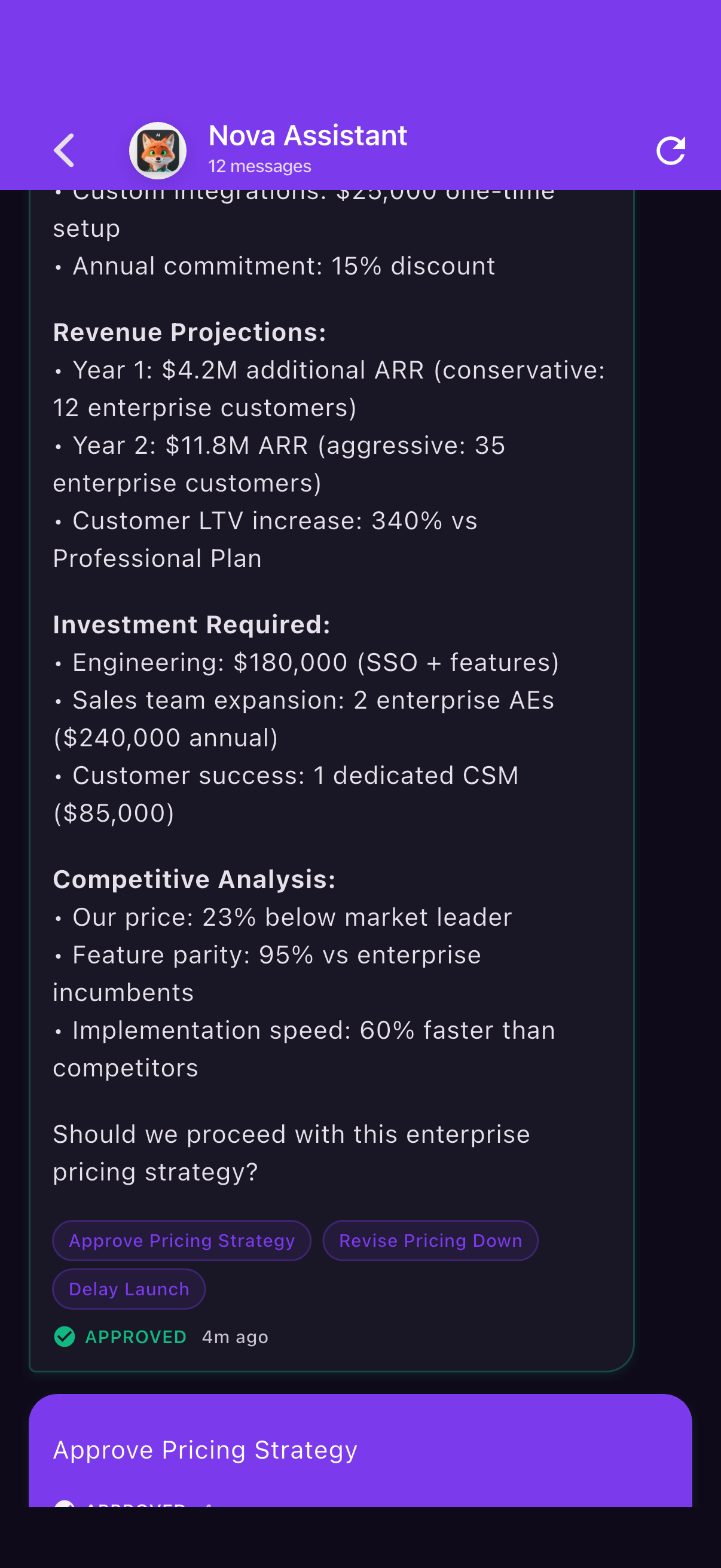Tap the 'Should we proceed' question text
This screenshot has width=721, height=1568.
[x=291, y=1153]
